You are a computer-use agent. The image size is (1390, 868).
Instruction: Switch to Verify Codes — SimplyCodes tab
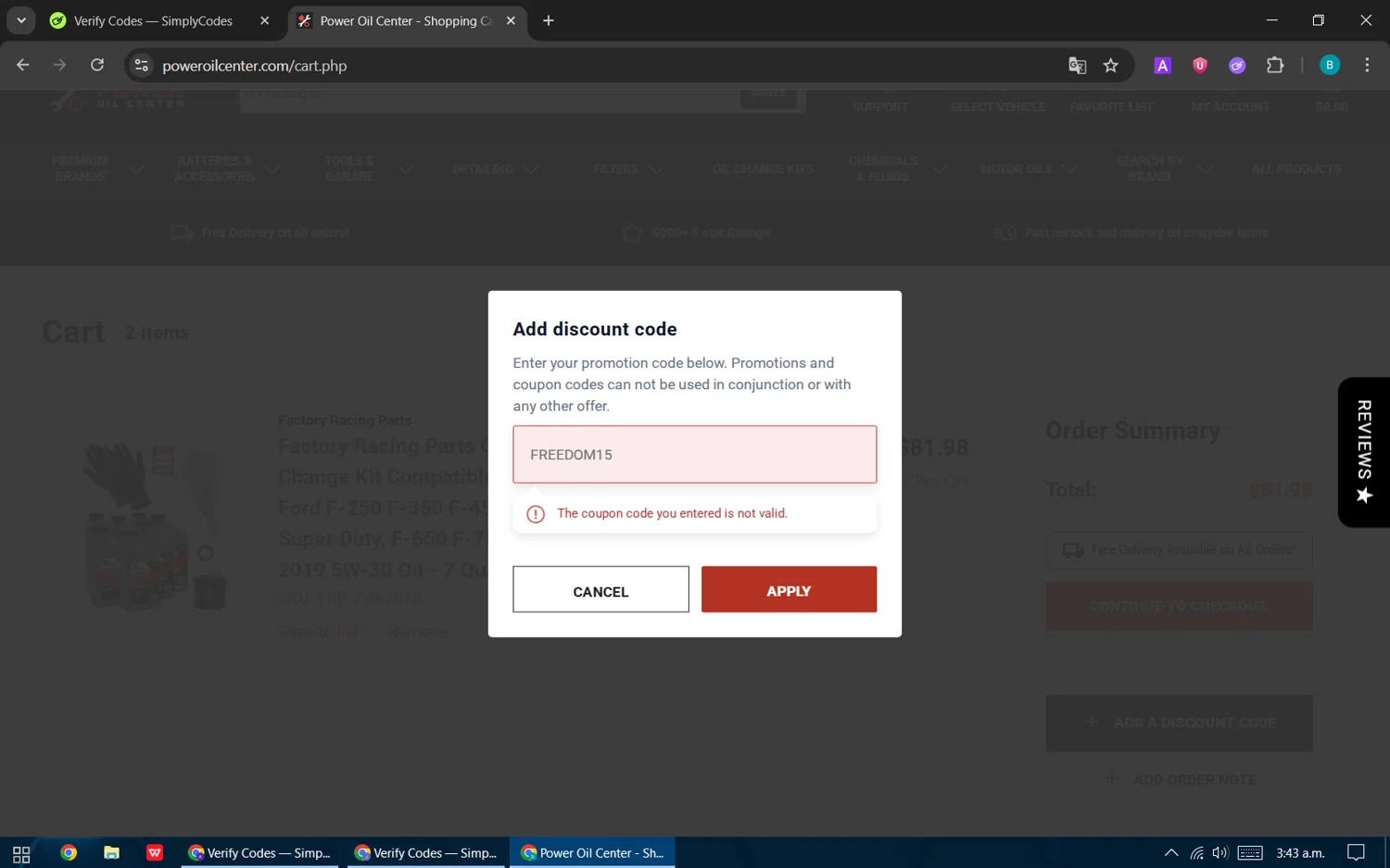[x=153, y=20]
